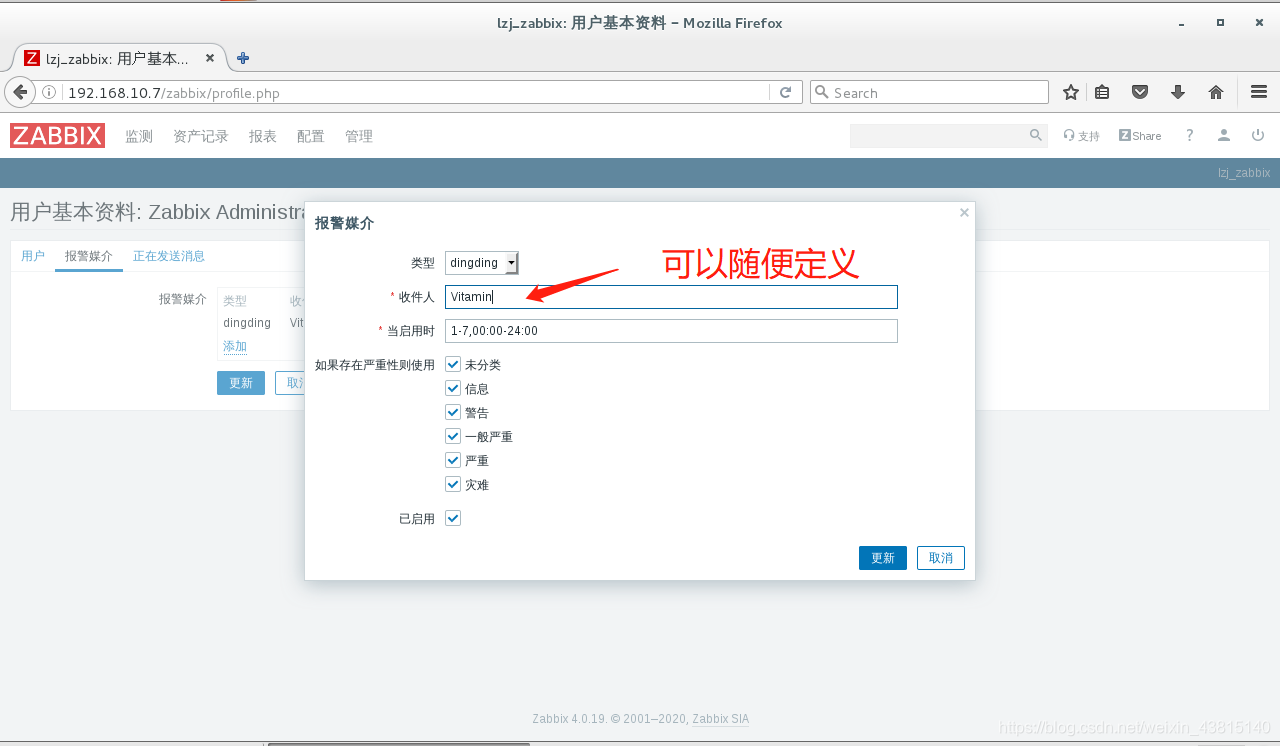Open user profile person icon

tap(1223, 135)
